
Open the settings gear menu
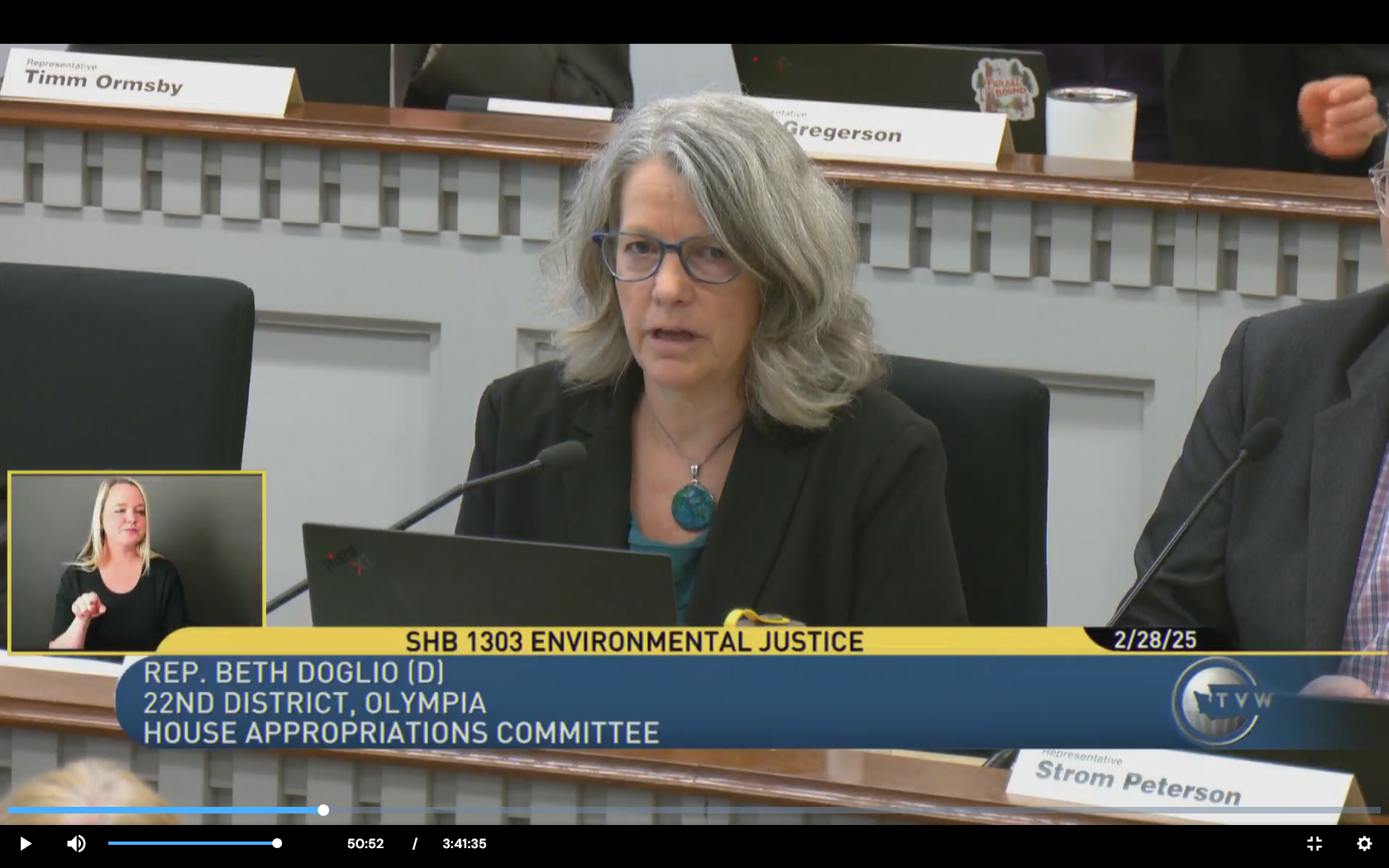tap(1364, 843)
